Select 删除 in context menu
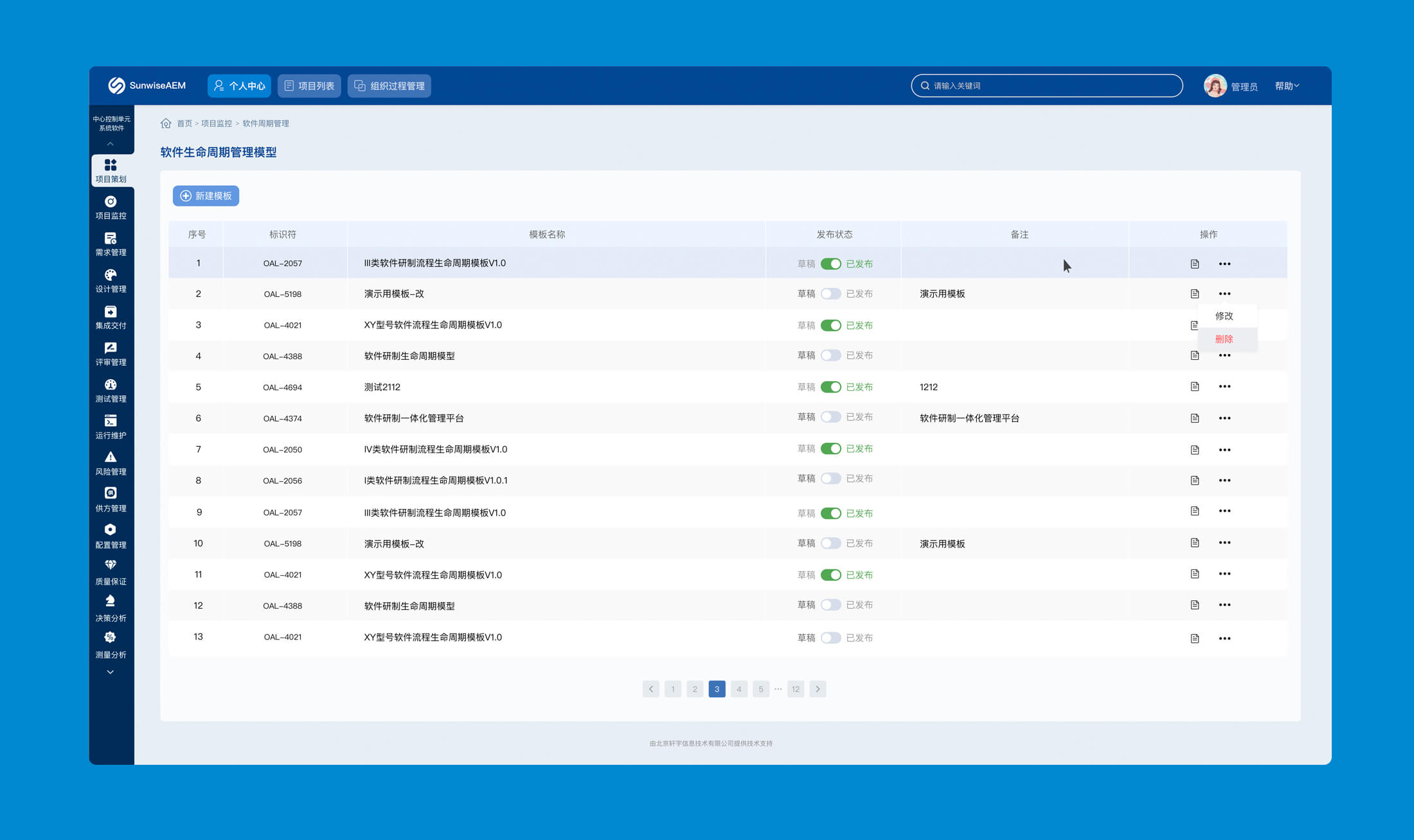Image resolution: width=1414 pixels, height=840 pixels. [x=1224, y=339]
